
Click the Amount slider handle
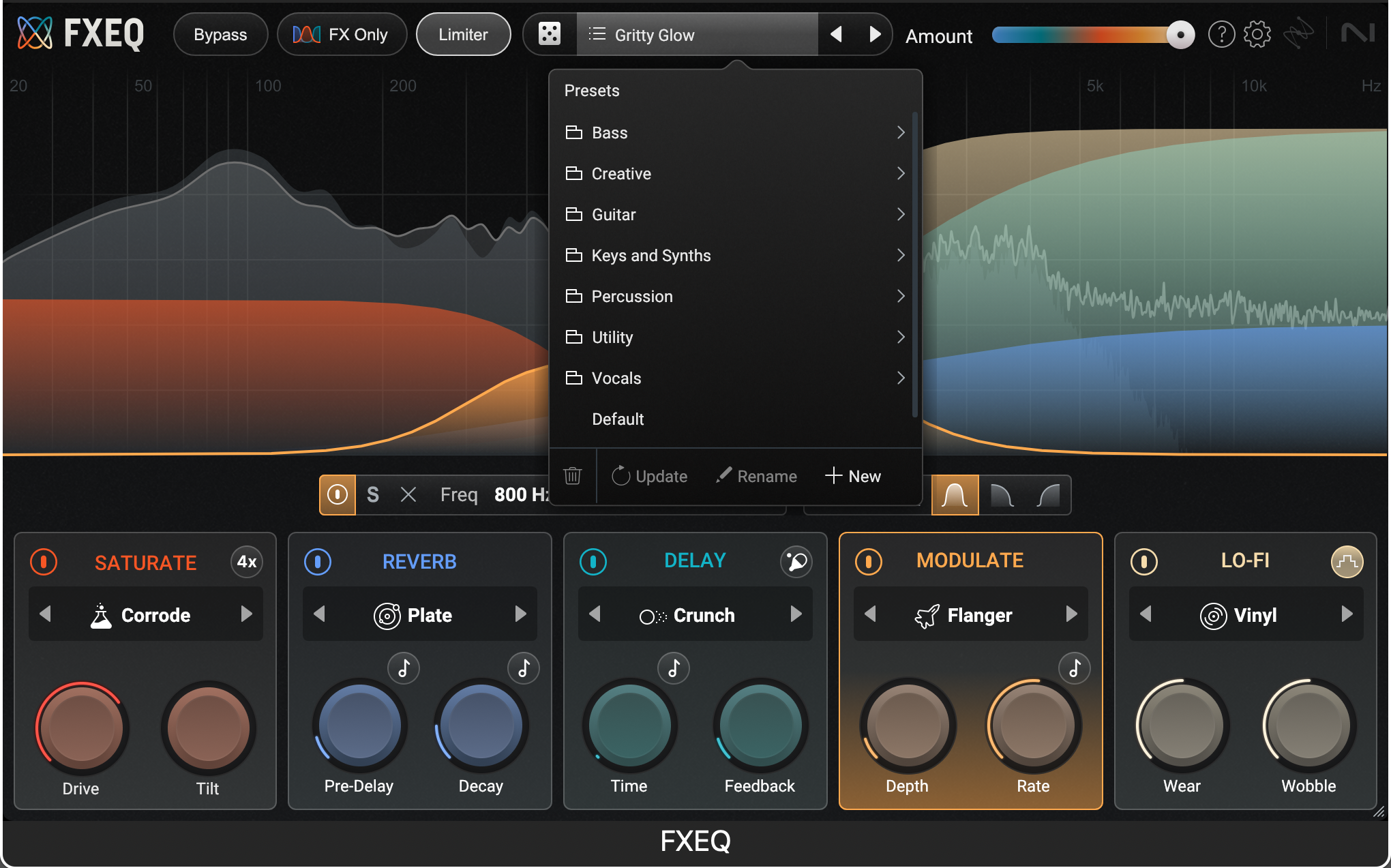point(1180,35)
